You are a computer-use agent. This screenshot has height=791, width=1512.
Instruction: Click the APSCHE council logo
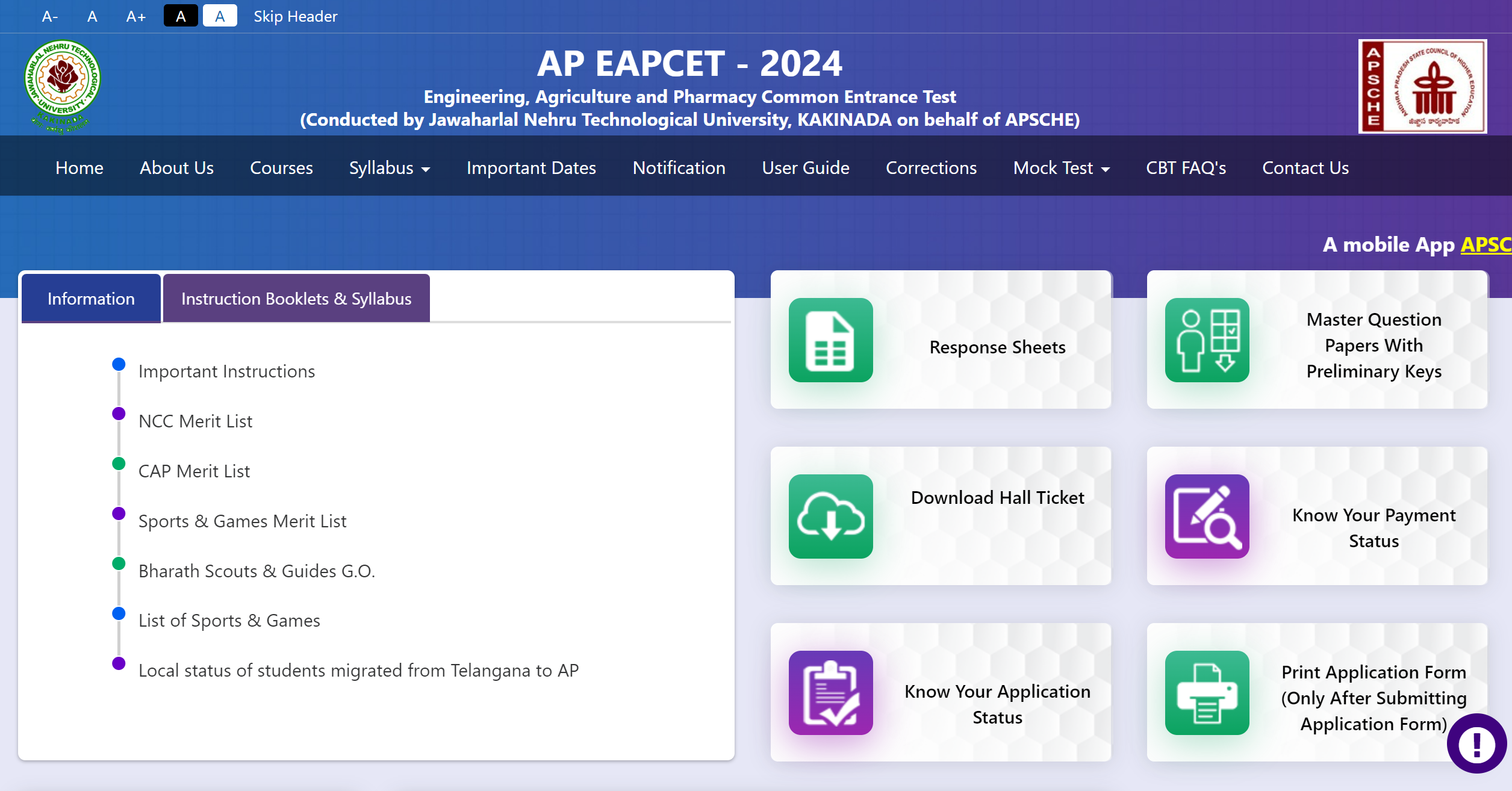pos(1422,86)
